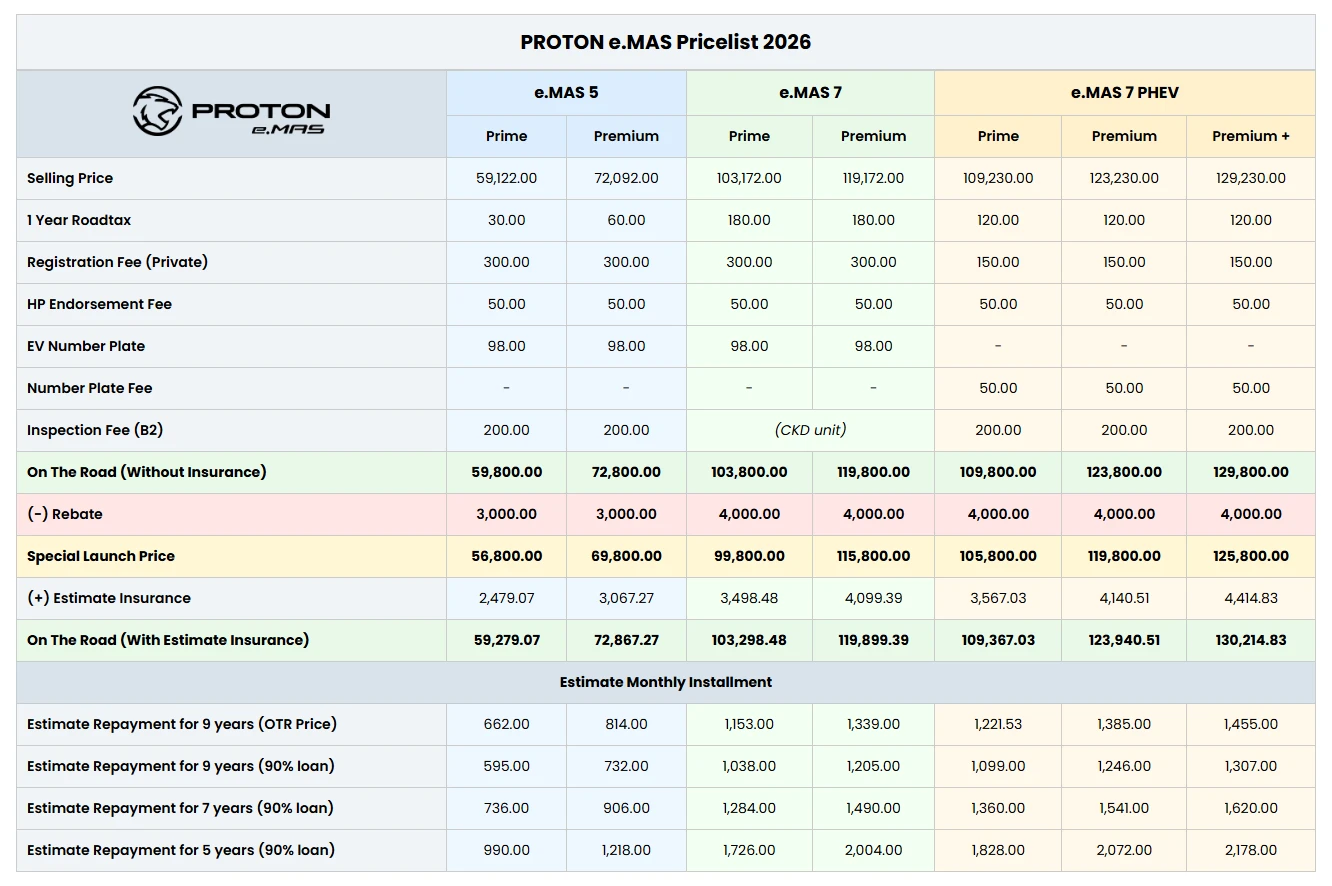Select the e.MAS 5 column header

coord(566,92)
